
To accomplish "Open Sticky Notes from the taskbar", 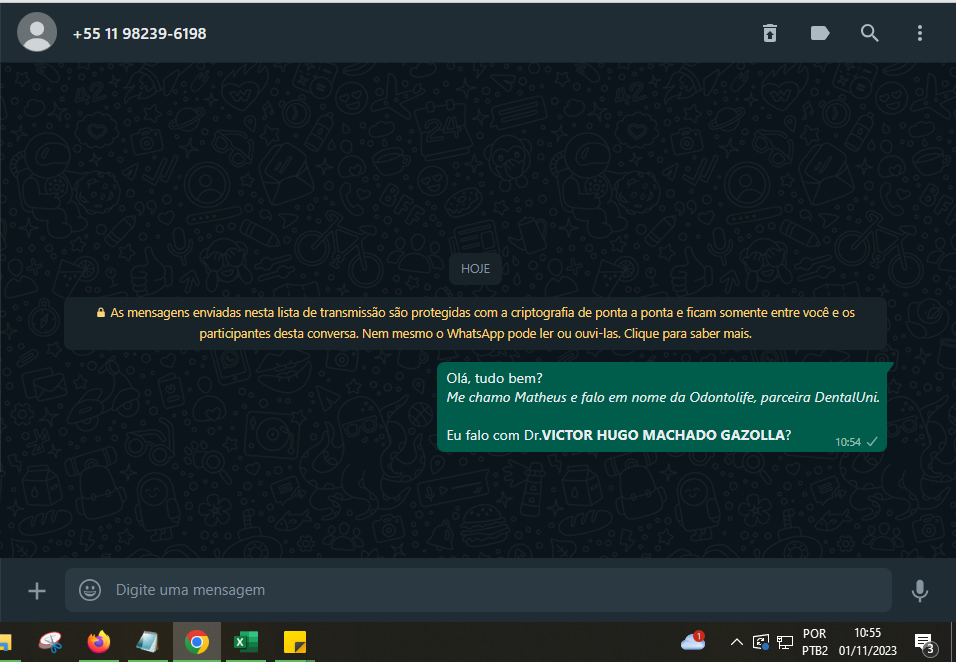I will 295,642.
